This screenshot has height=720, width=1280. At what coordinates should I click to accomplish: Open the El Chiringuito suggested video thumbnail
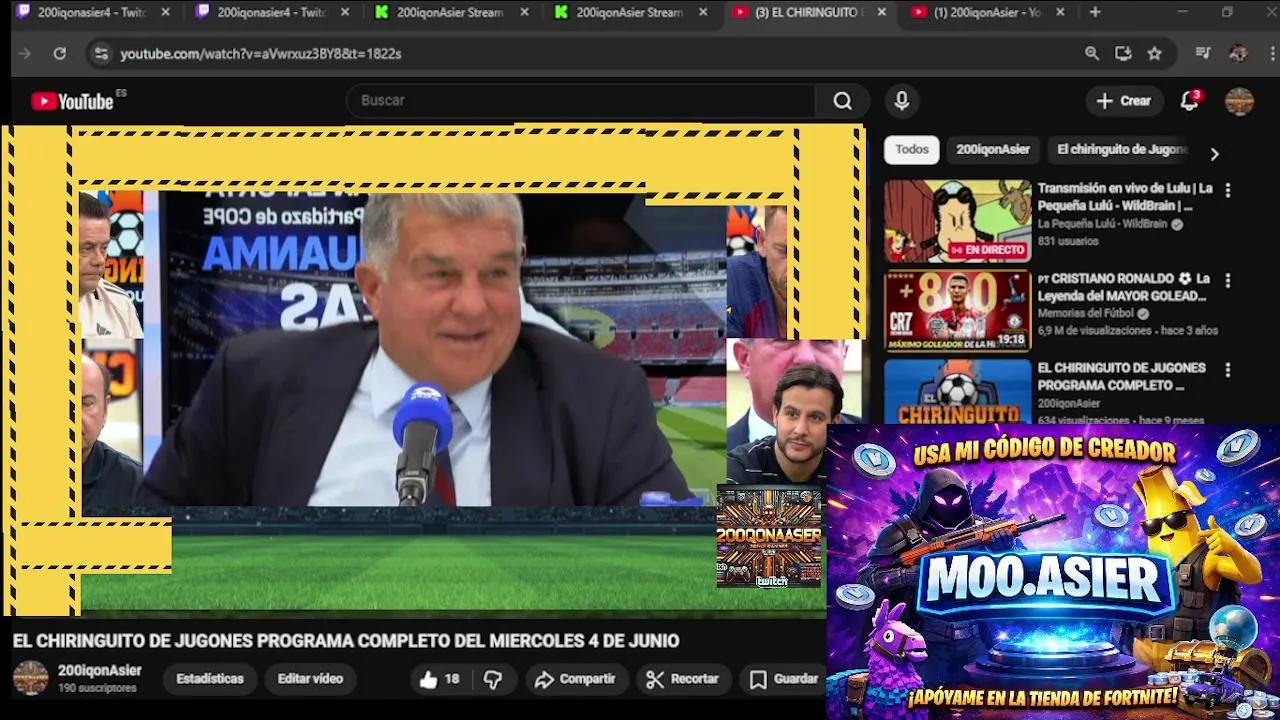957,391
